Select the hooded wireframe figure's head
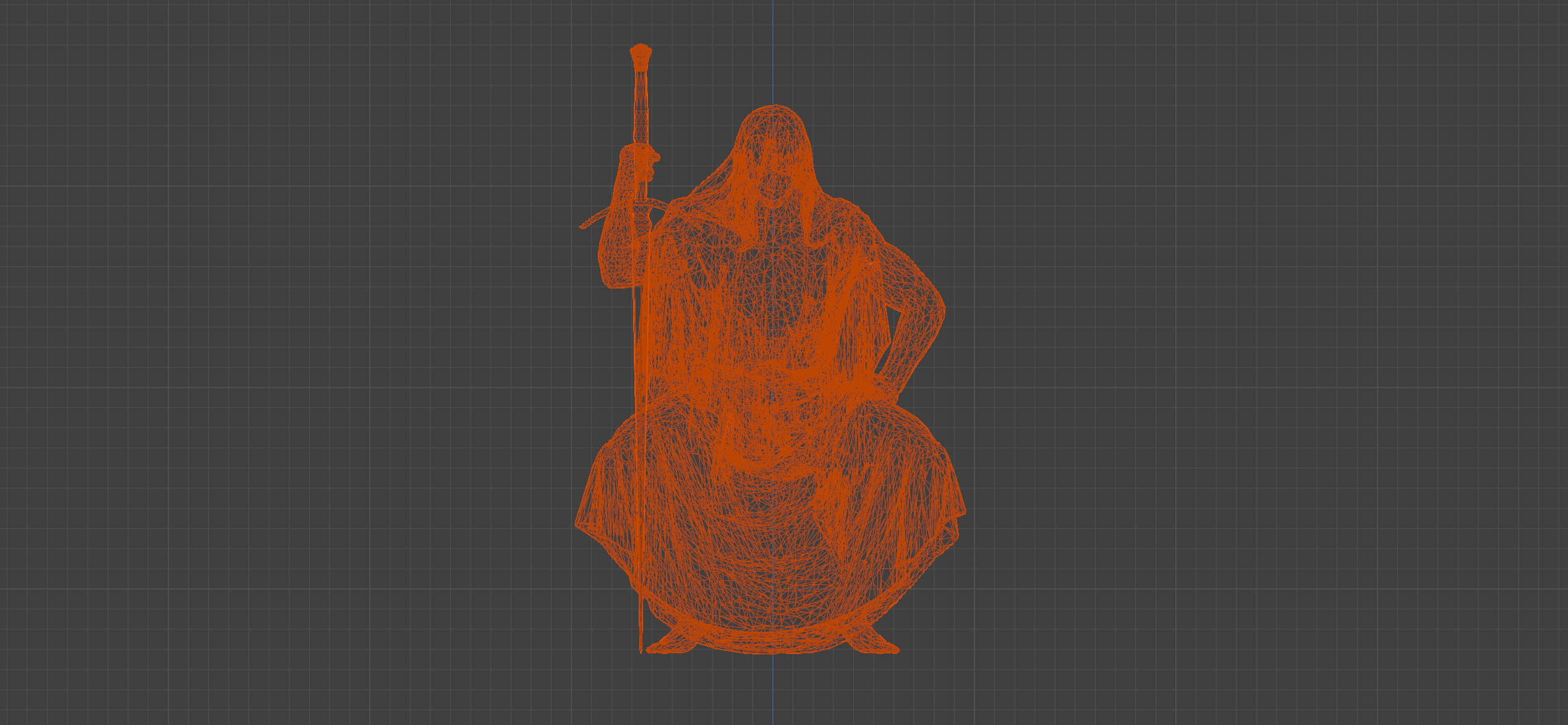This screenshot has height=725, width=1568. tap(774, 158)
